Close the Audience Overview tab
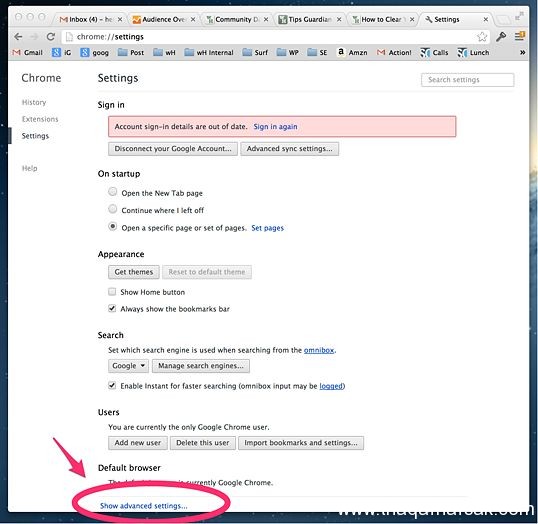 pos(193,20)
